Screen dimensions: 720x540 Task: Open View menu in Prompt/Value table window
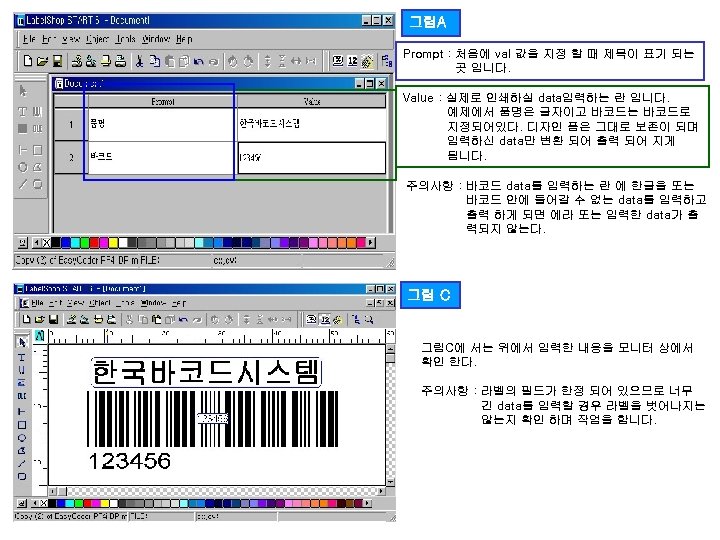(70, 39)
